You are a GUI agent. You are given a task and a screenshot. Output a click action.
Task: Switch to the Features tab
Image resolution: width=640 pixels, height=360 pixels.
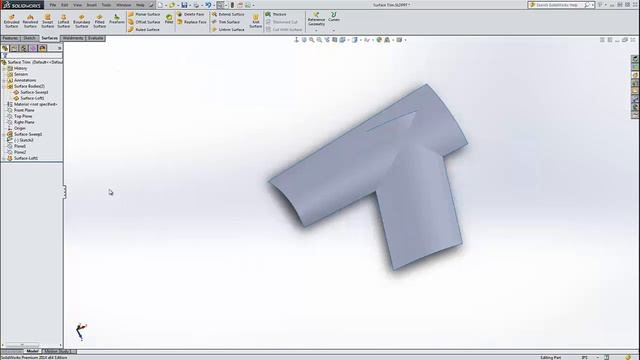point(10,38)
